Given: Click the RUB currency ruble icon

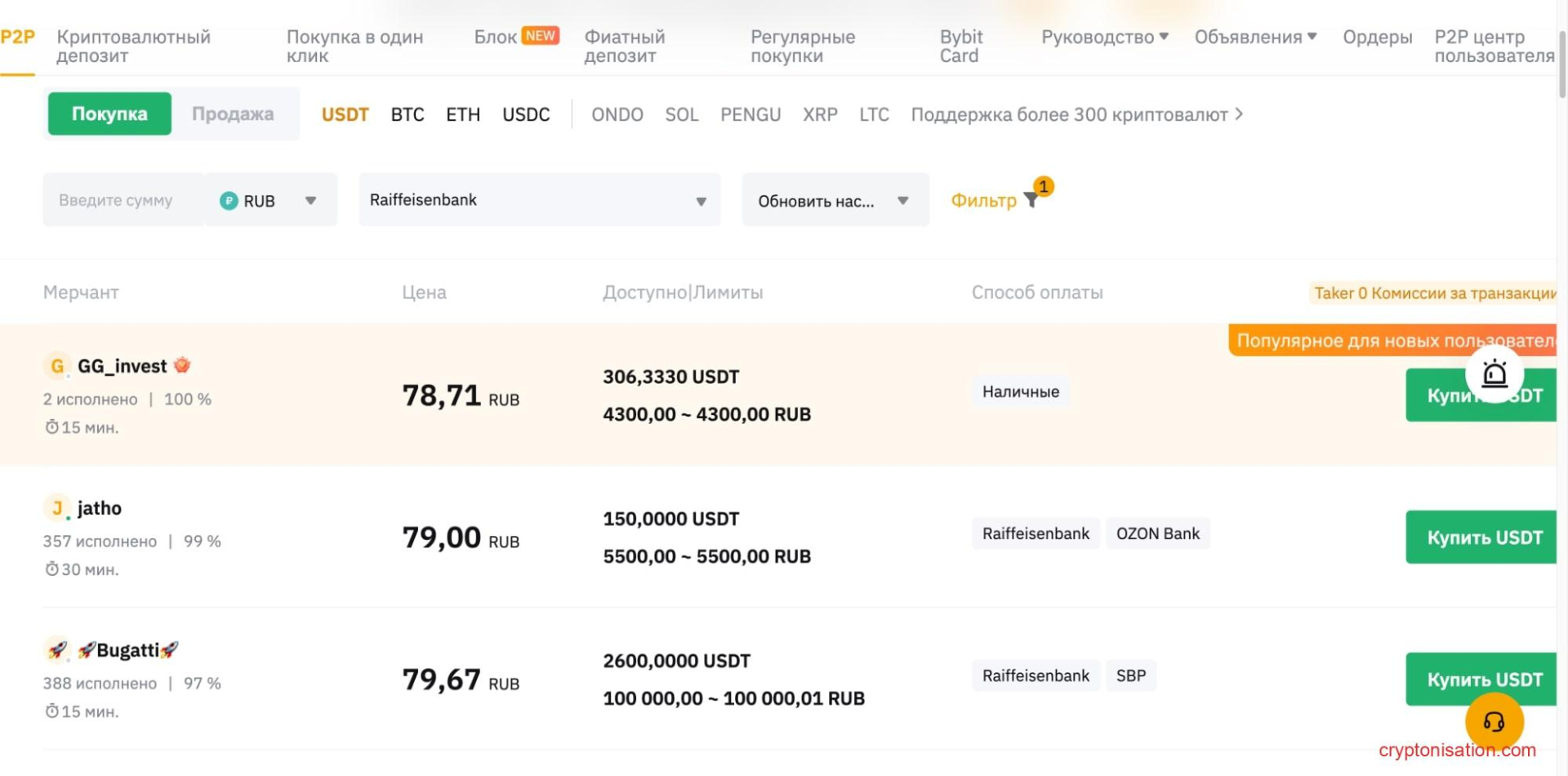Looking at the screenshot, I should pyautogui.click(x=229, y=200).
